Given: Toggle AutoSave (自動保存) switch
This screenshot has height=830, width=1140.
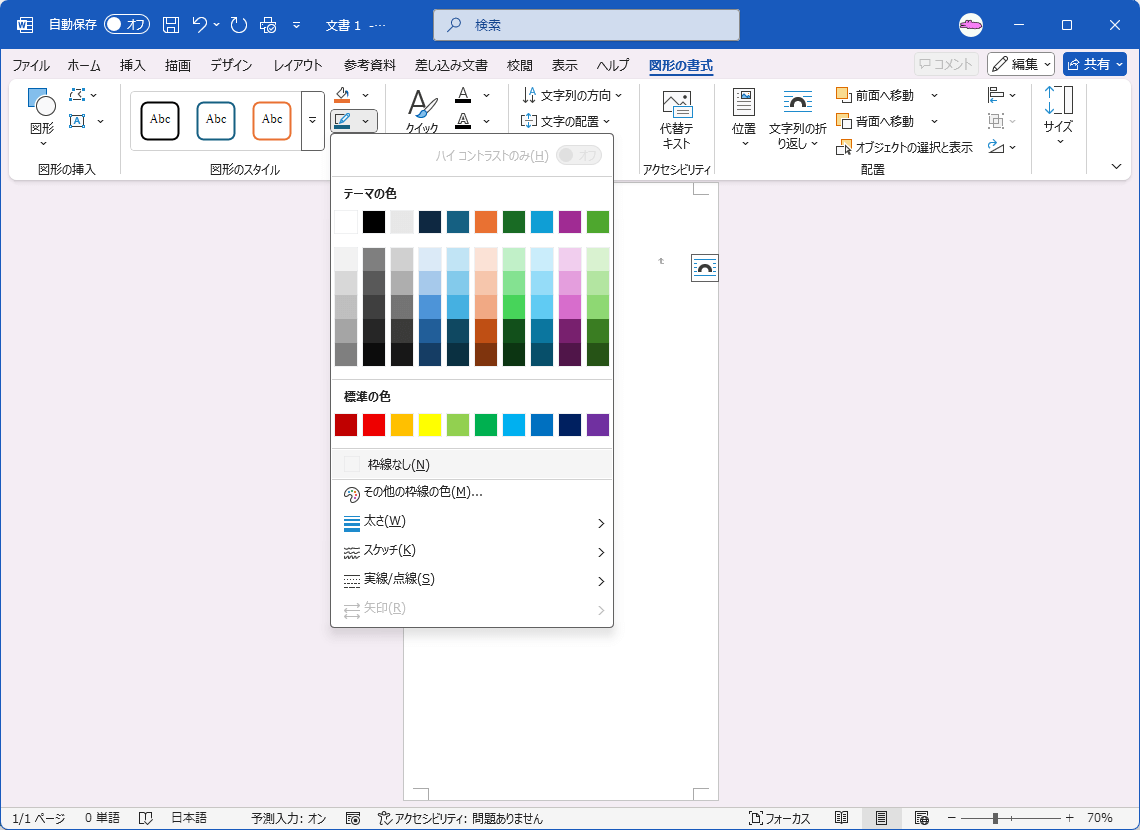Looking at the screenshot, I should point(127,24).
